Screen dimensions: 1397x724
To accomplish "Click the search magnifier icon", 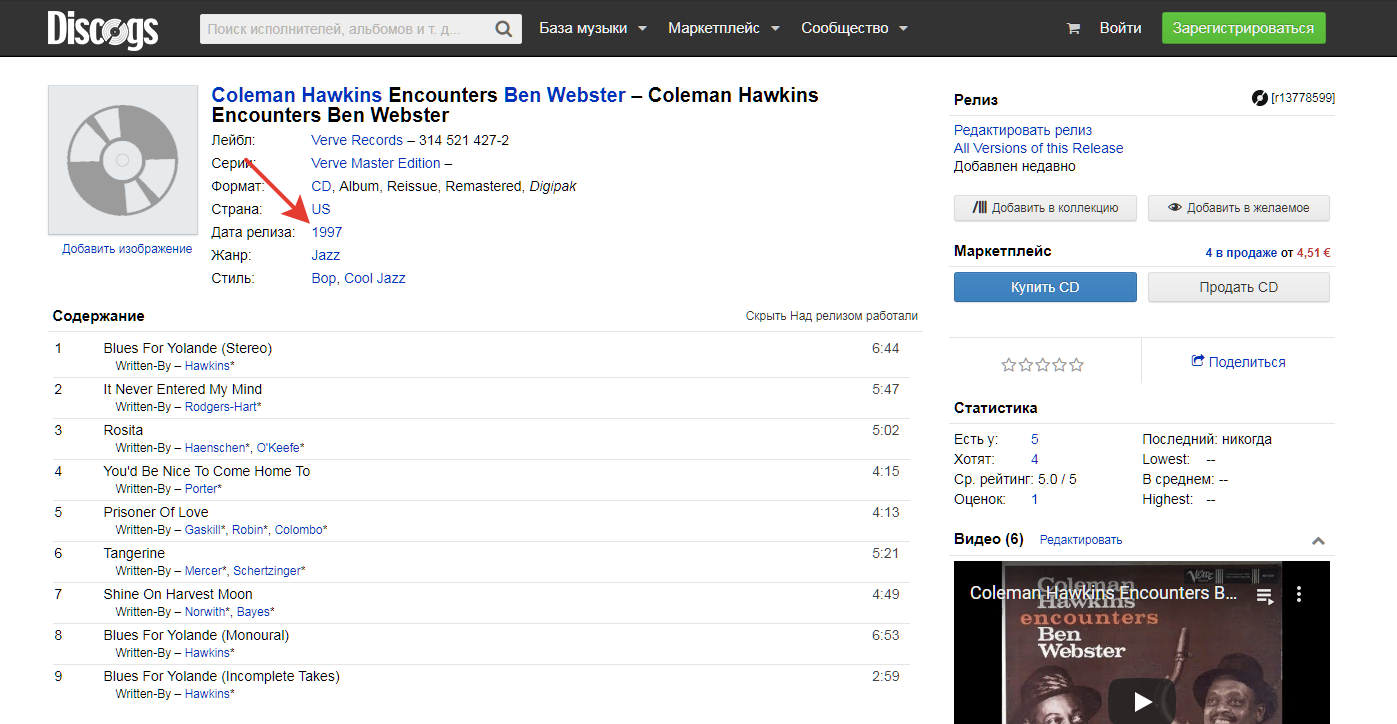I will (x=505, y=29).
